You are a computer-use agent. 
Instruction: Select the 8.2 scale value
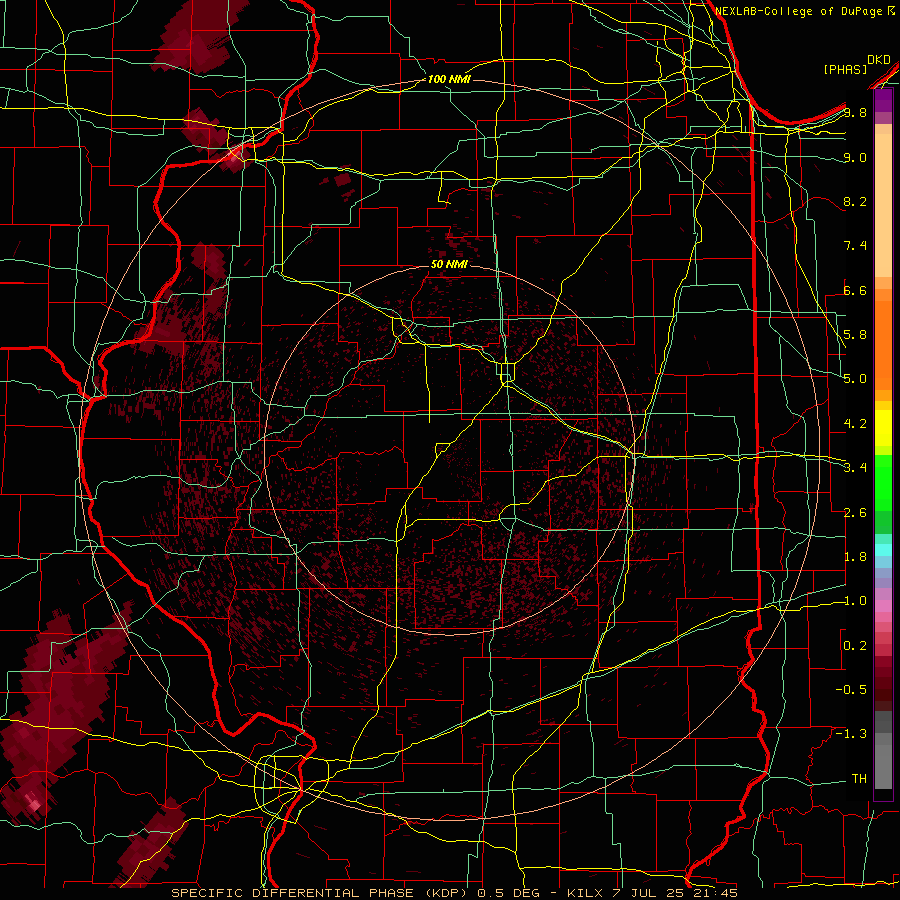click(855, 202)
